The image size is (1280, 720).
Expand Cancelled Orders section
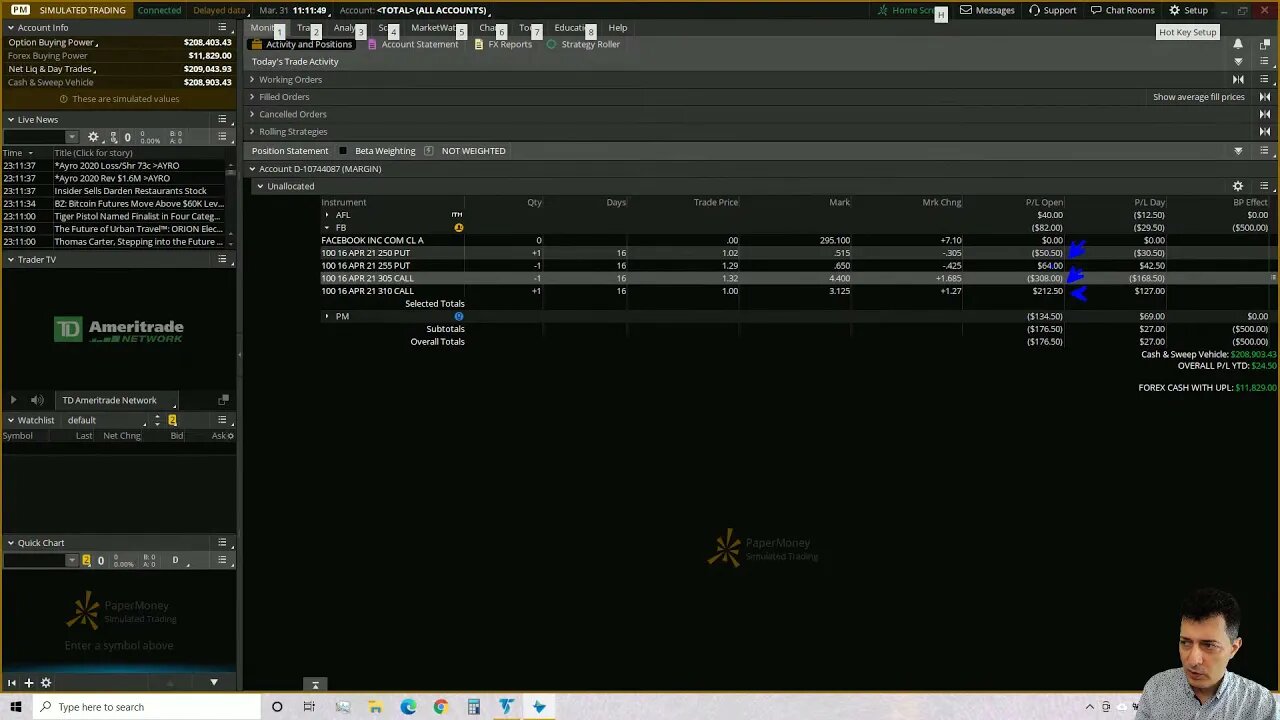(x=252, y=114)
